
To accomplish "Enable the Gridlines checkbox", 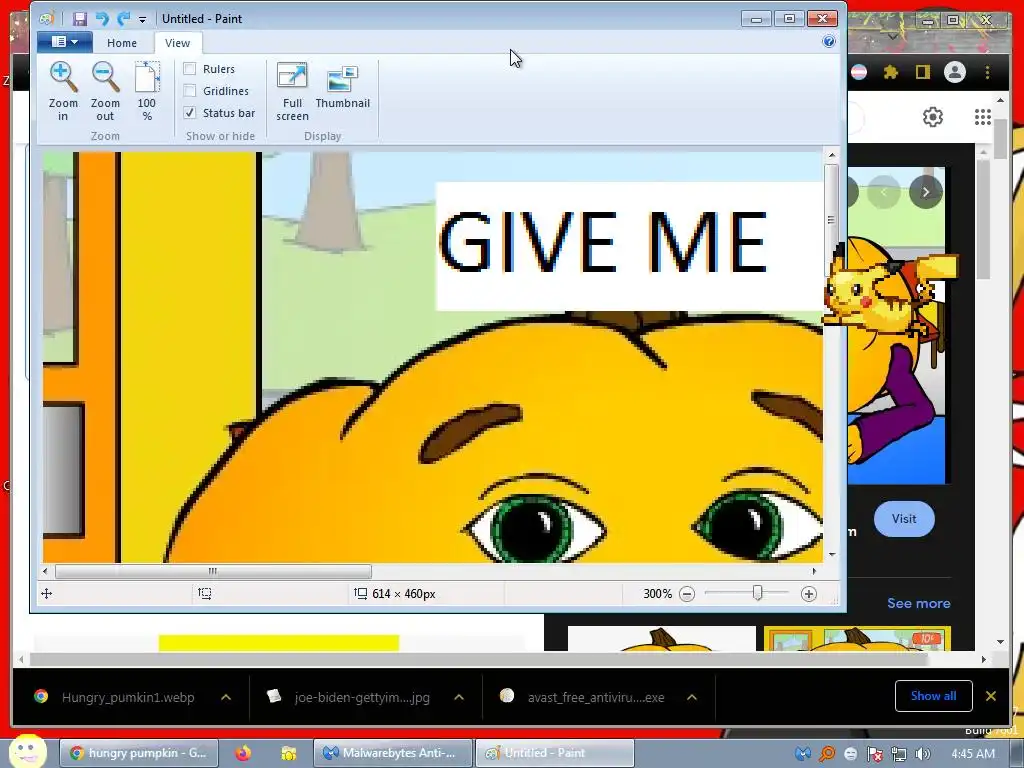I will click(x=190, y=91).
